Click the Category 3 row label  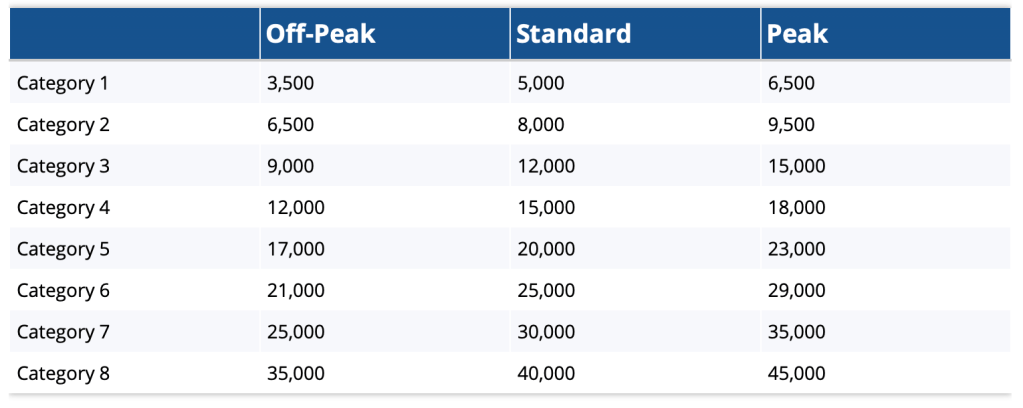pos(63,166)
